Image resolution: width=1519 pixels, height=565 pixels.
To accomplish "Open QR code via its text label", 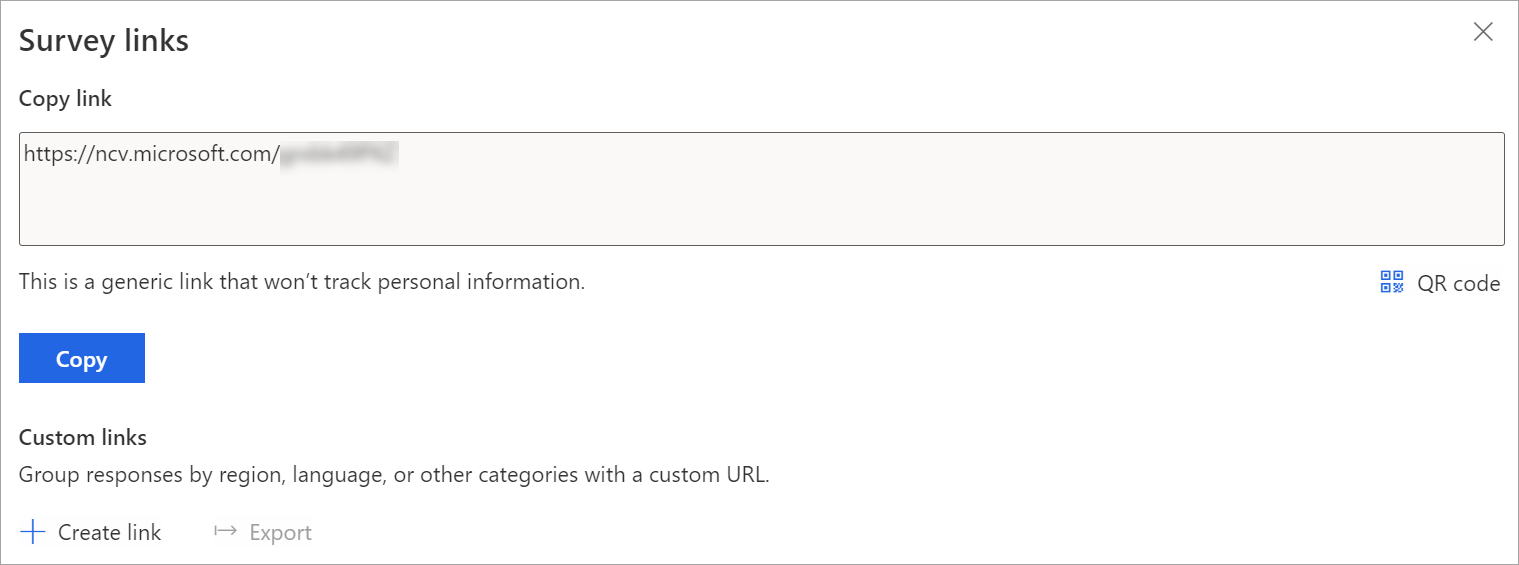I will pos(1458,283).
